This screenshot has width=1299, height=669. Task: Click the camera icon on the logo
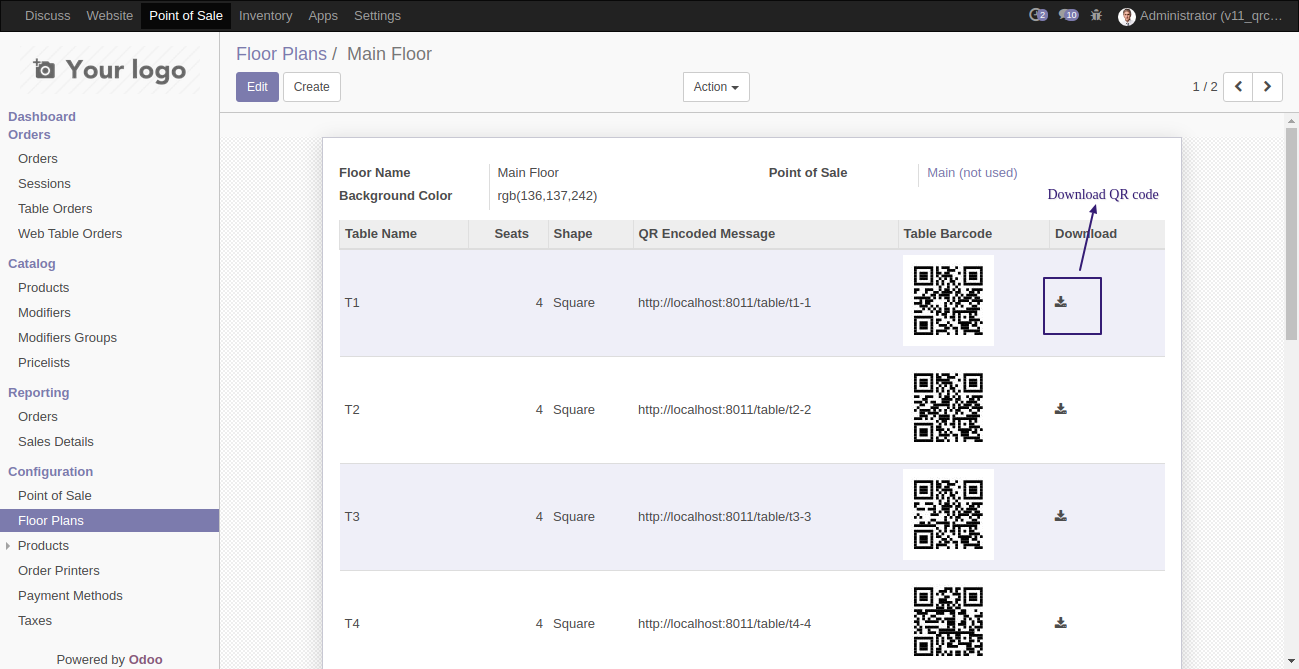tap(44, 69)
